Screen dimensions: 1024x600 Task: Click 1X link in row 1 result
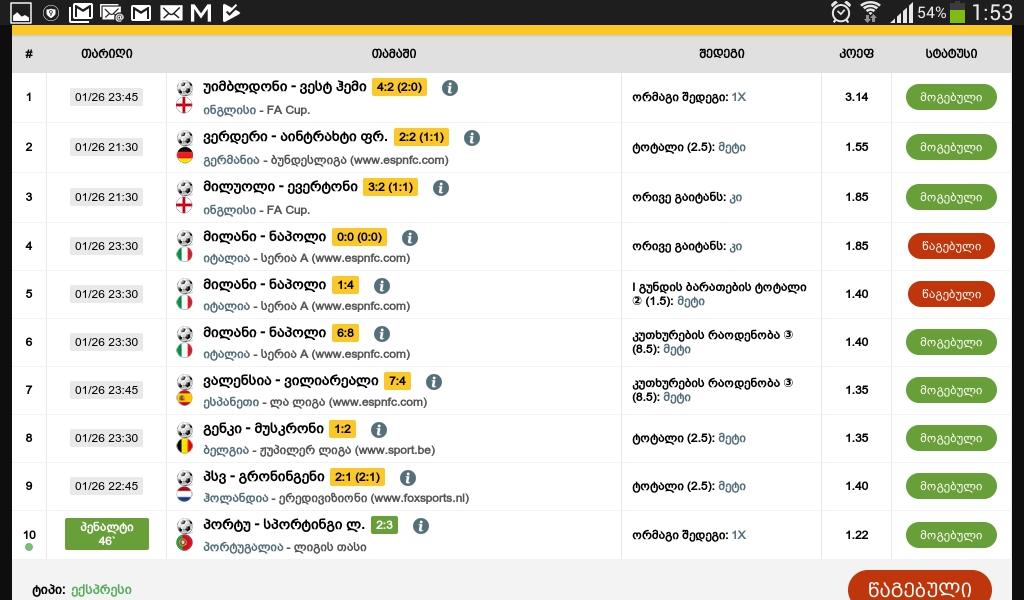click(739, 97)
